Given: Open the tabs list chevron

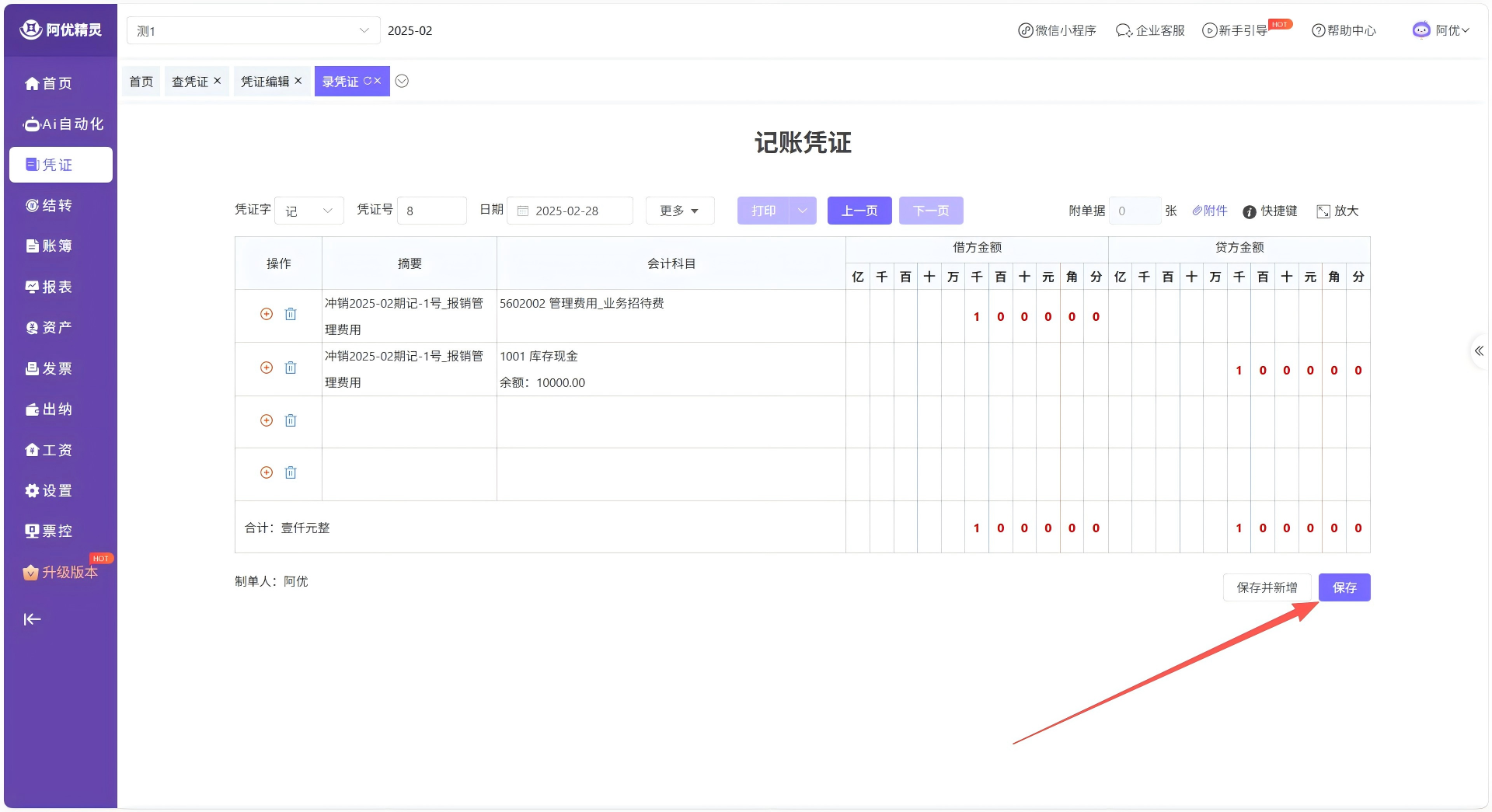Looking at the screenshot, I should tap(402, 82).
